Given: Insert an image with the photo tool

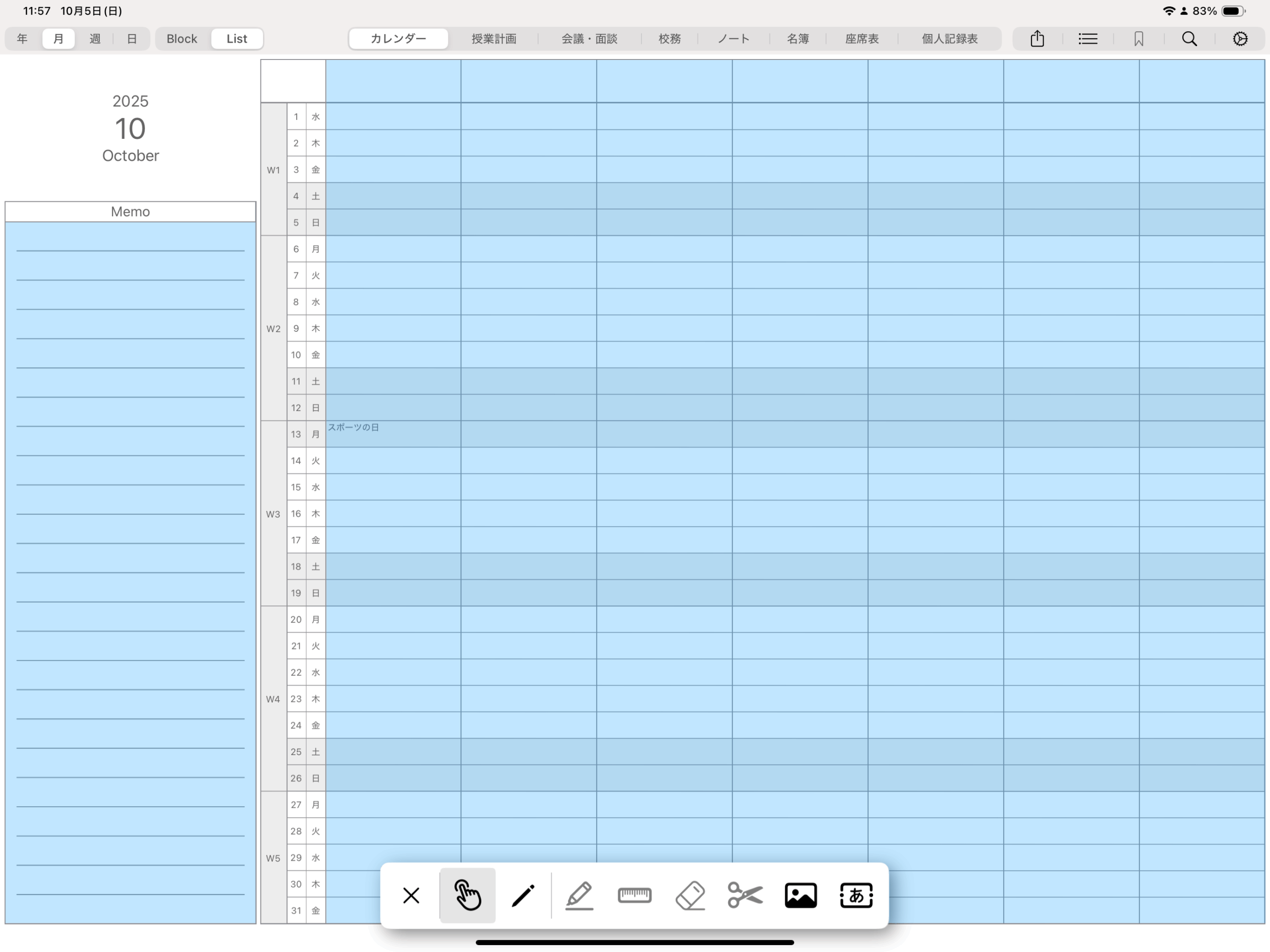Looking at the screenshot, I should (x=800, y=894).
